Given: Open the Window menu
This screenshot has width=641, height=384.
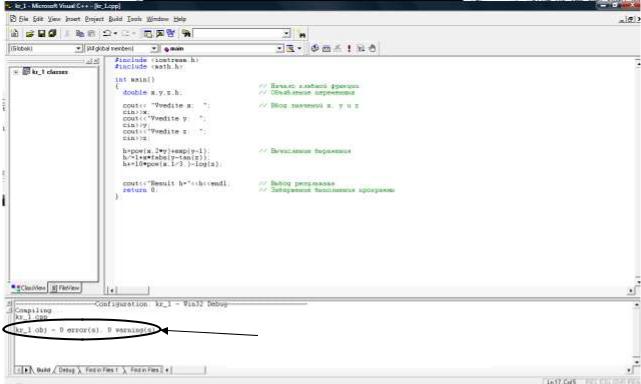Looking at the screenshot, I should [157, 19].
